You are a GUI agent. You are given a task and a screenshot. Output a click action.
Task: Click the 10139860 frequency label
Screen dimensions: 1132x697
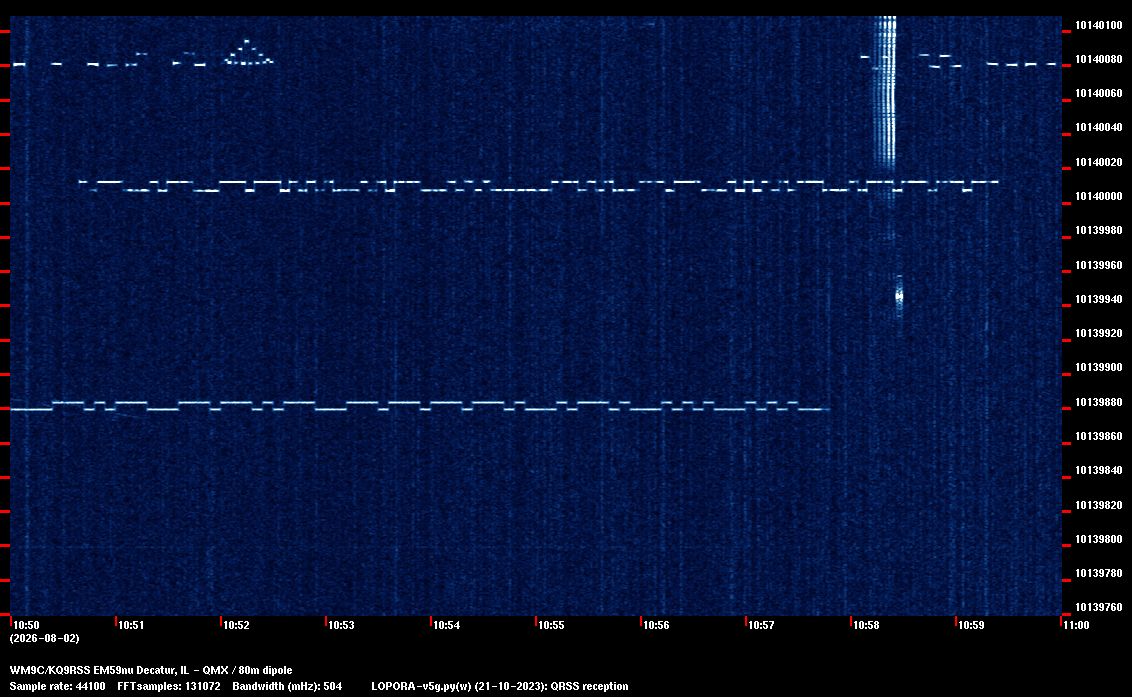pos(1099,436)
